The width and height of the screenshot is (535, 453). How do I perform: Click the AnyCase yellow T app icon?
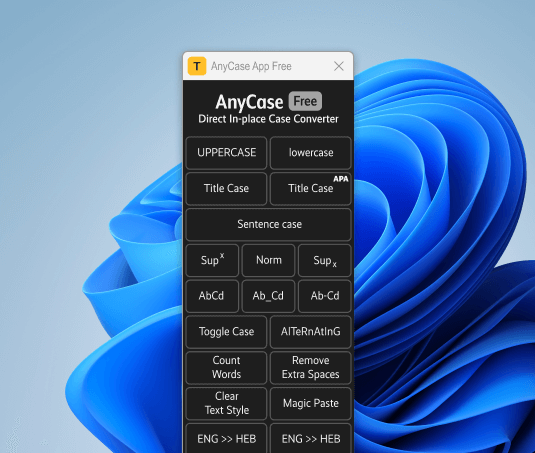coord(197,66)
